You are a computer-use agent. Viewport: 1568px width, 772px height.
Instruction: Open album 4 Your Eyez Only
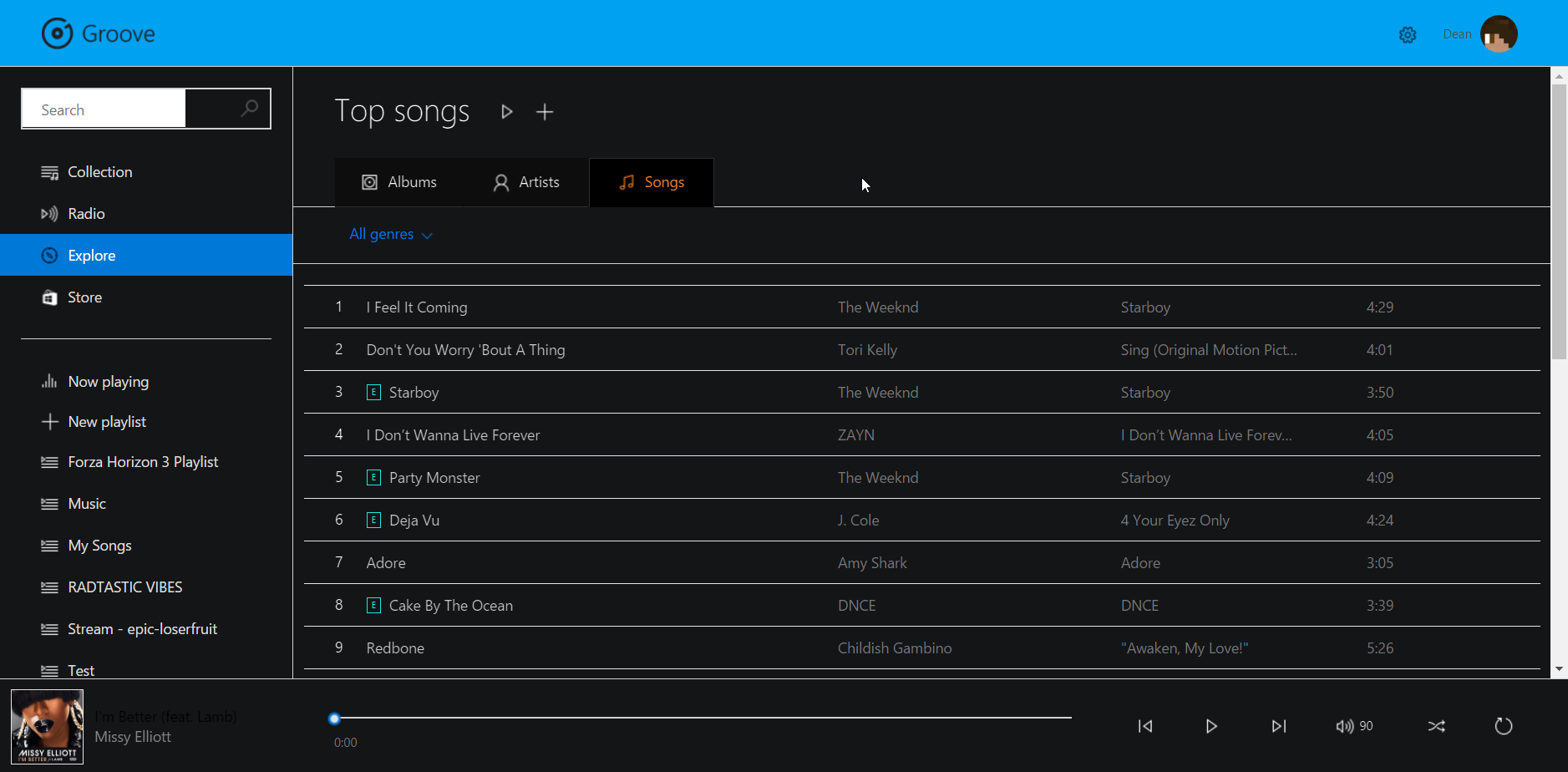coord(1175,521)
